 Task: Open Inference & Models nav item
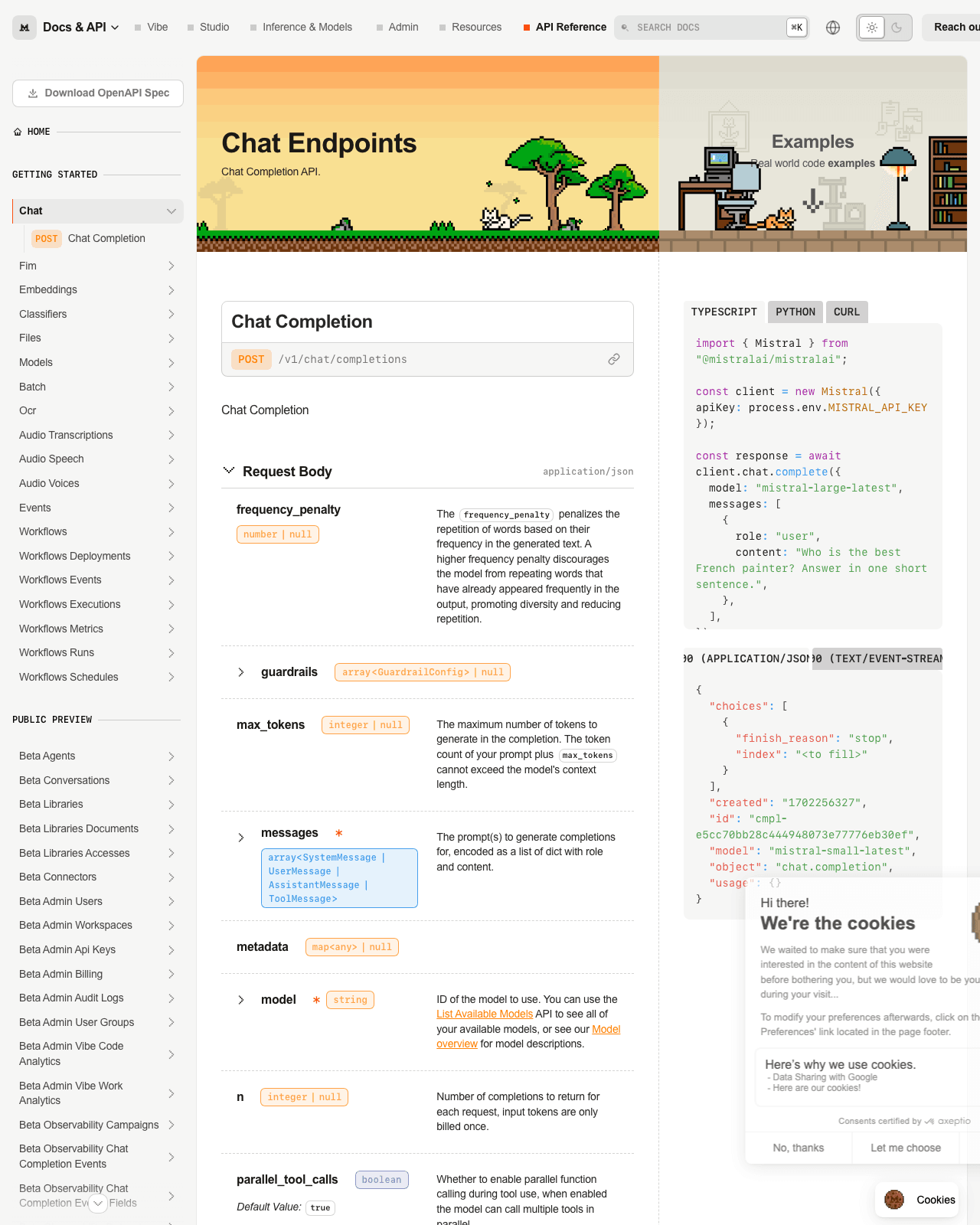(301, 28)
